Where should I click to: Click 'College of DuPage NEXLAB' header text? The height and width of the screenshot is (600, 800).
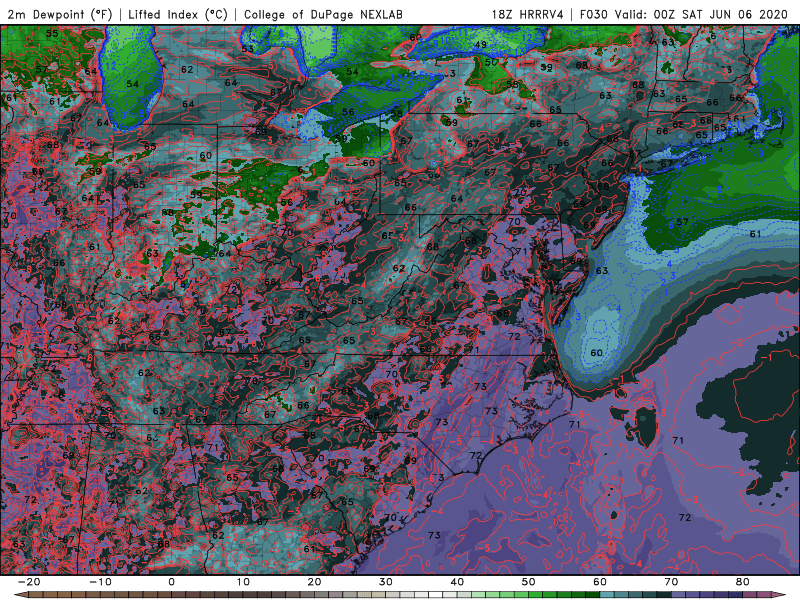pyautogui.click(x=323, y=14)
